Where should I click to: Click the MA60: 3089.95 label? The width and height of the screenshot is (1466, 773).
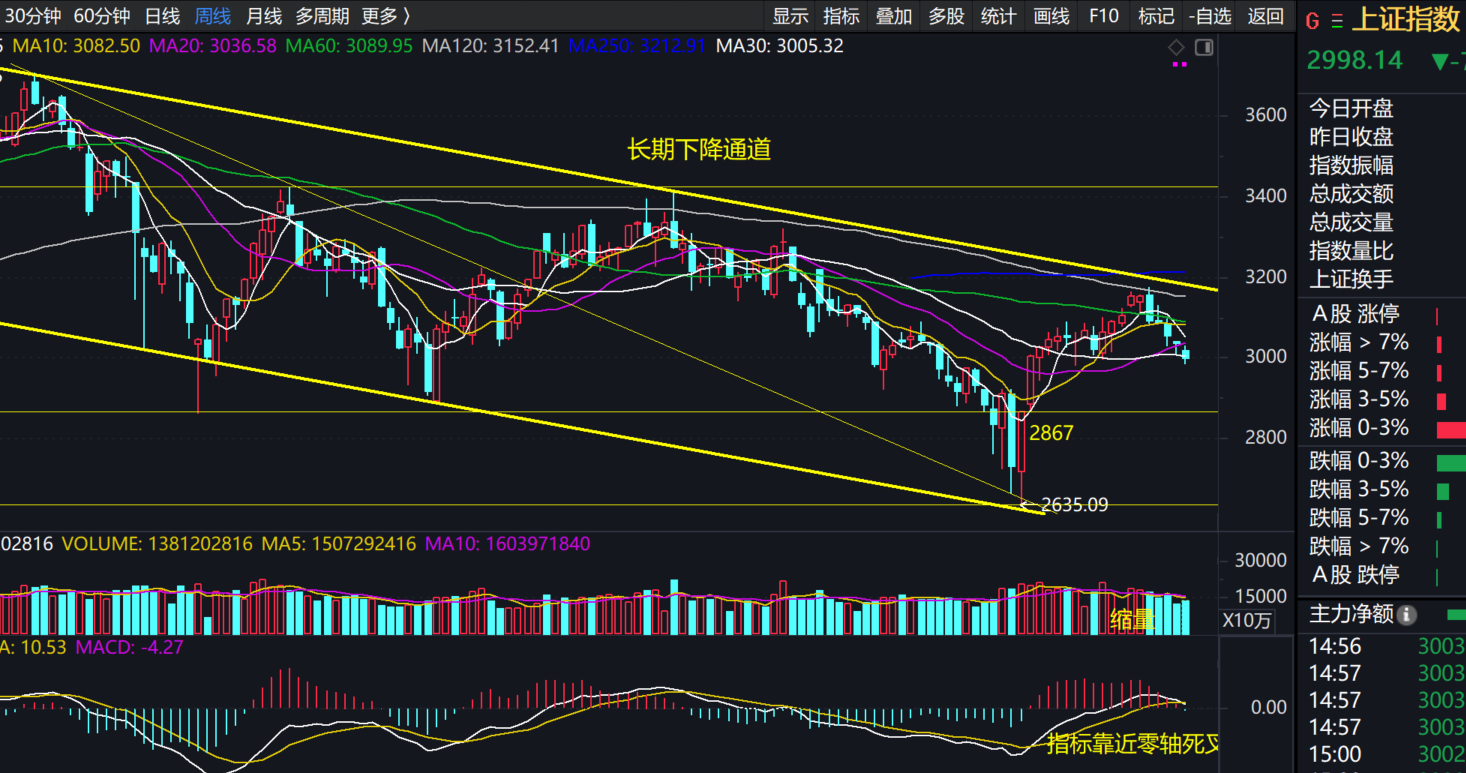click(x=349, y=46)
